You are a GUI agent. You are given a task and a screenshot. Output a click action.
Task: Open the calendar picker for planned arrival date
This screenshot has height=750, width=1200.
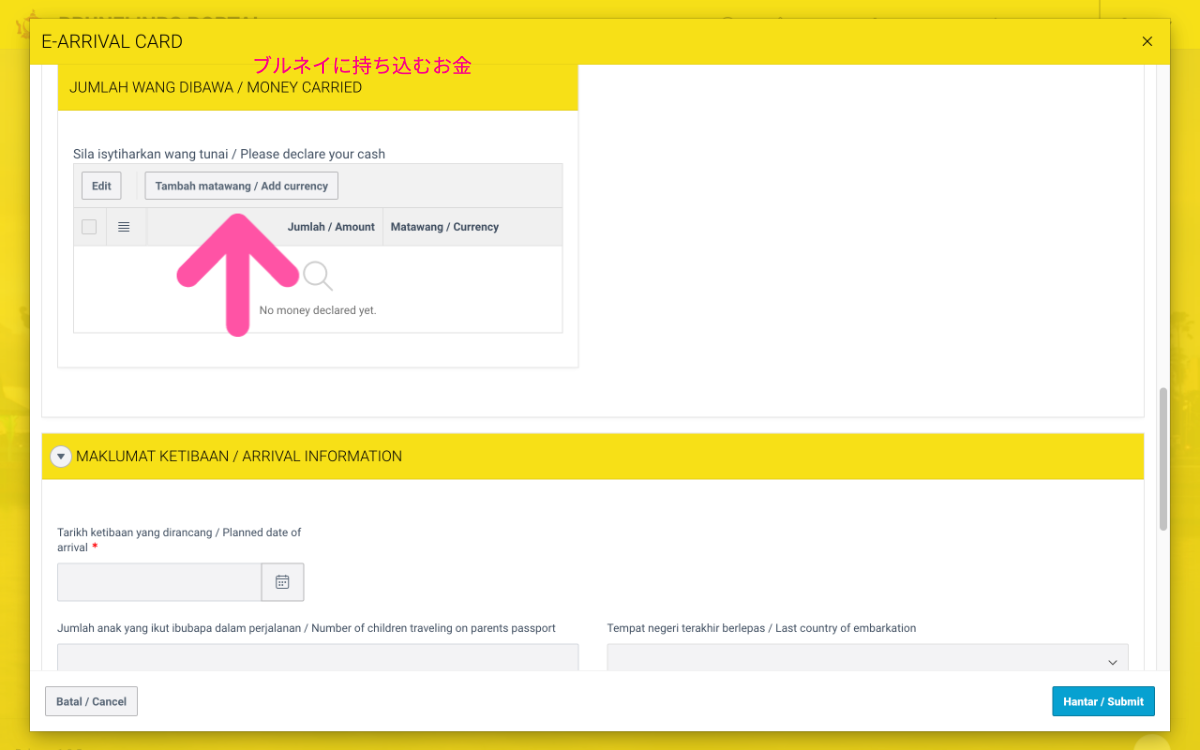(x=282, y=582)
